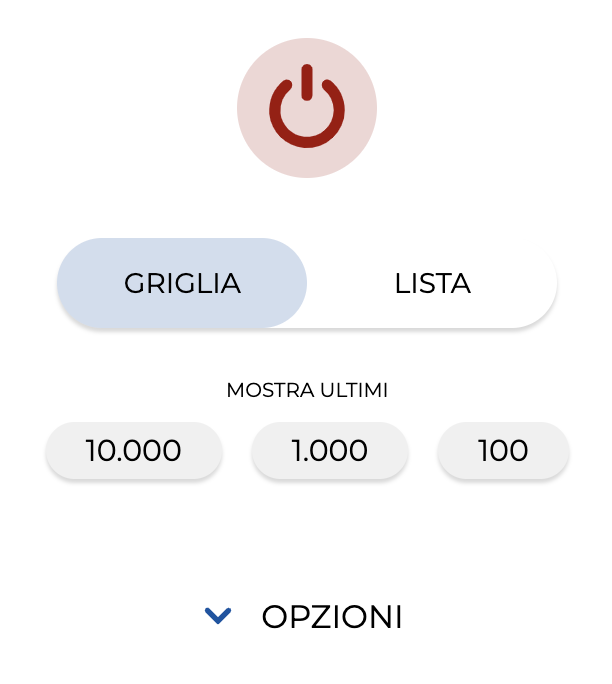The height and width of the screenshot is (684, 612).
Task: Tap the pink circular power button
Action: tap(307, 108)
